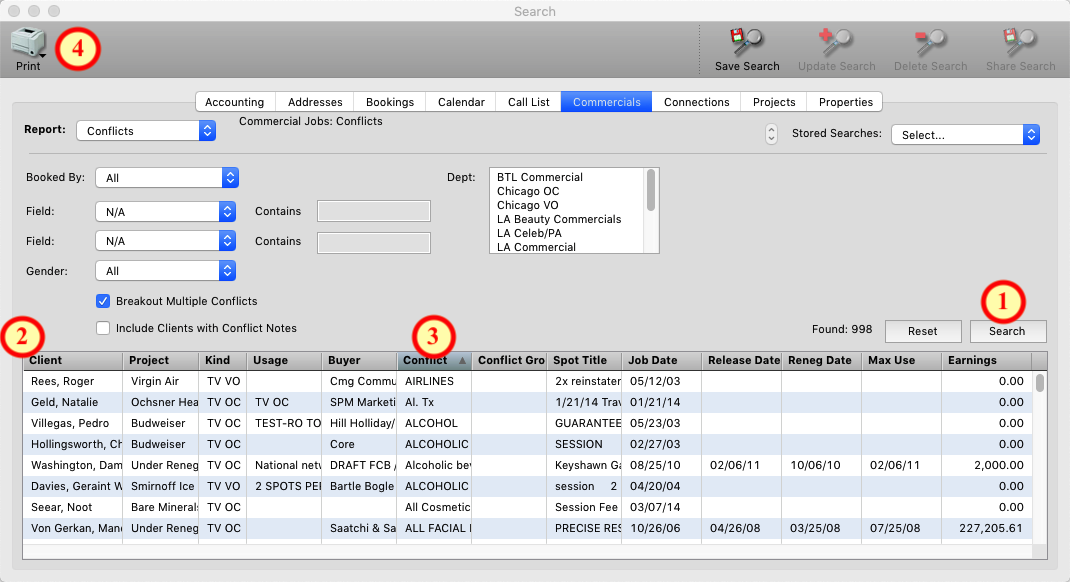Switch to the Addresses tab
The image size is (1070, 582).
tap(315, 102)
